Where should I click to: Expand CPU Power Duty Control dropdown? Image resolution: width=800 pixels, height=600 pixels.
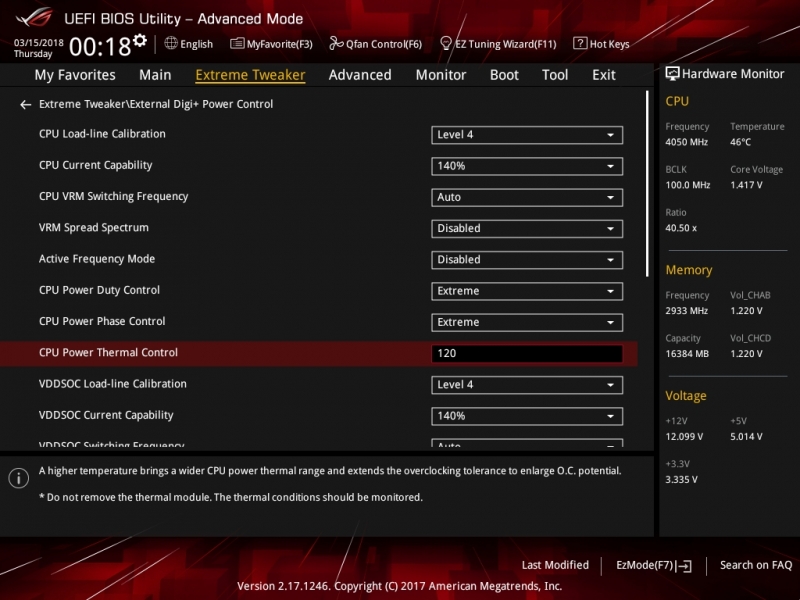527,291
